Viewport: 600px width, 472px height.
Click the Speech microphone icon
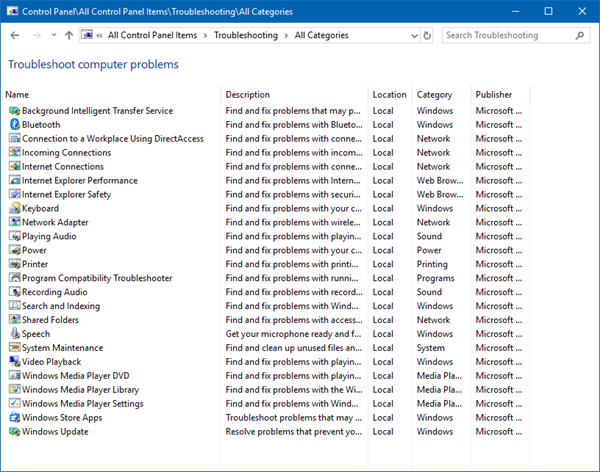tap(14, 334)
